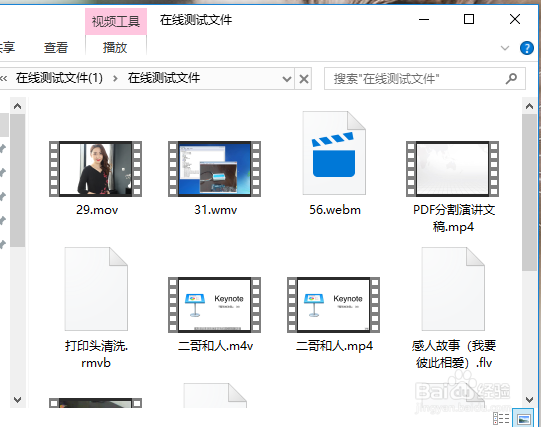Expand the ribbon with the chevron arrow
Viewport: 541px width, 427px height.
tap(505, 48)
